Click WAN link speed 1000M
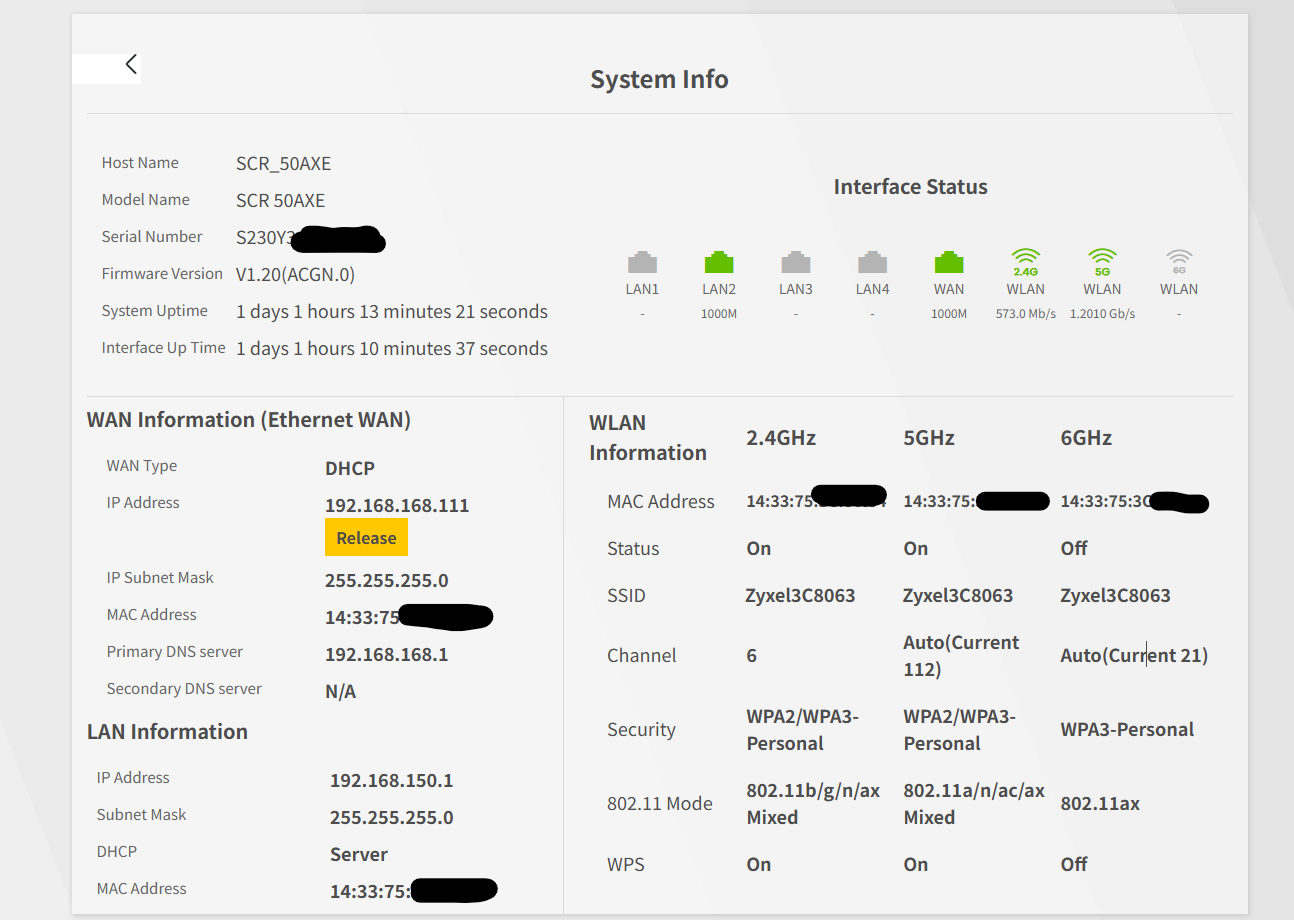Viewport: 1294px width, 920px height. click(949, 314)
